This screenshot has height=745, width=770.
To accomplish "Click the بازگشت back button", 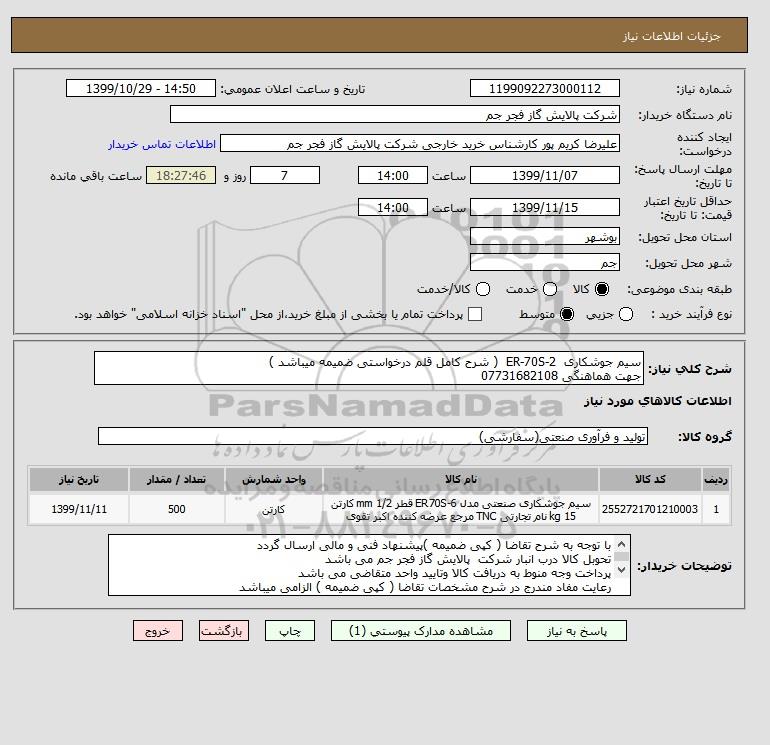I will [224, 631].
